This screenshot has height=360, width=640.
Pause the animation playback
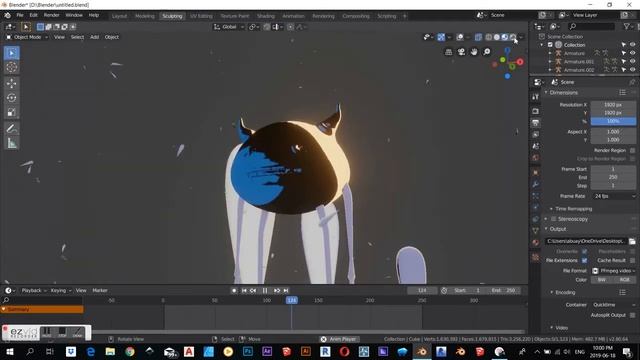click(x=265, y=291)
